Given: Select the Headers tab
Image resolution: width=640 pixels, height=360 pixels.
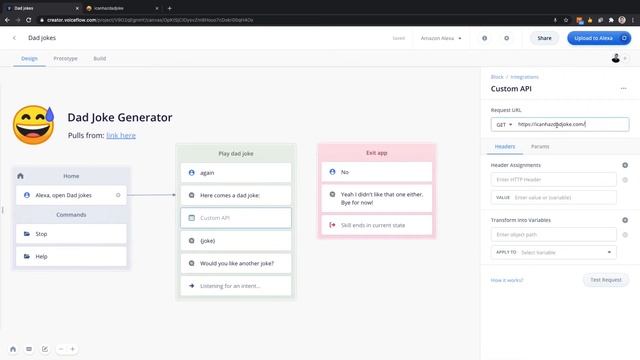Looking at the screenshot, I should (x=505, y=147).
